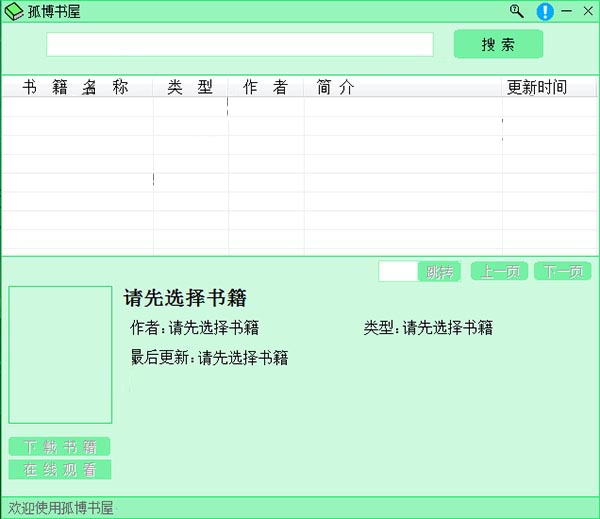
Task: Go to previous page with 上一页
Action: point(499,271)
